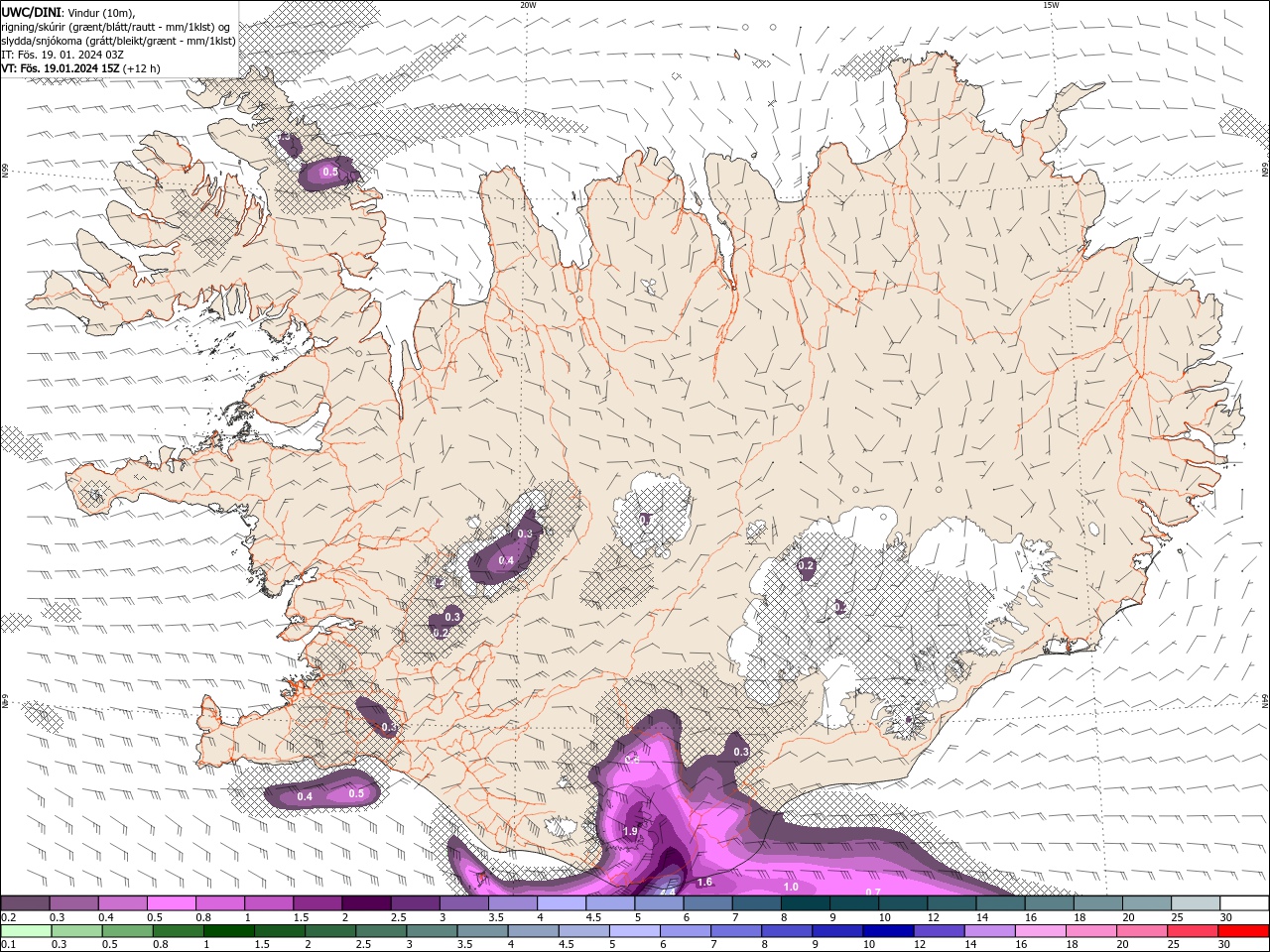Click the legend description line starting 'slydda/snjókoma'
This screenshot has height=952, width=1270.
118,41
